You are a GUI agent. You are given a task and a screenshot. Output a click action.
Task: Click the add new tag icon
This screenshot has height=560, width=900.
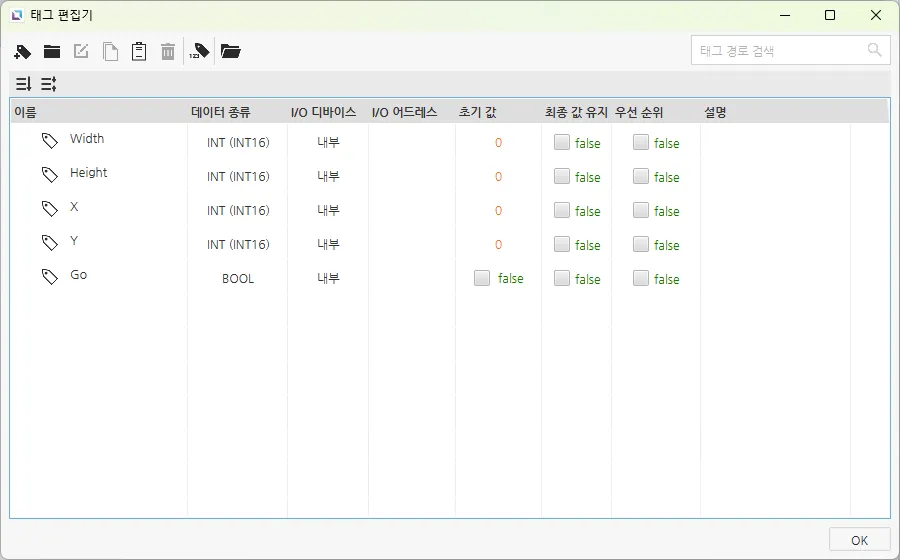tap(23, 52)
